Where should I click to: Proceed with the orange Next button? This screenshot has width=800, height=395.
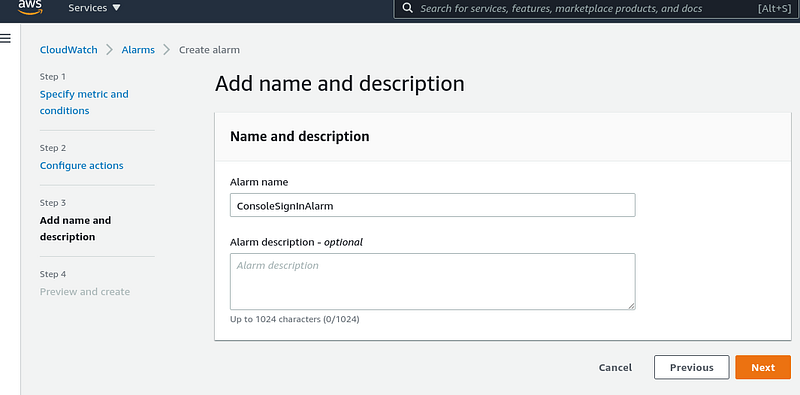click(763, 367)
